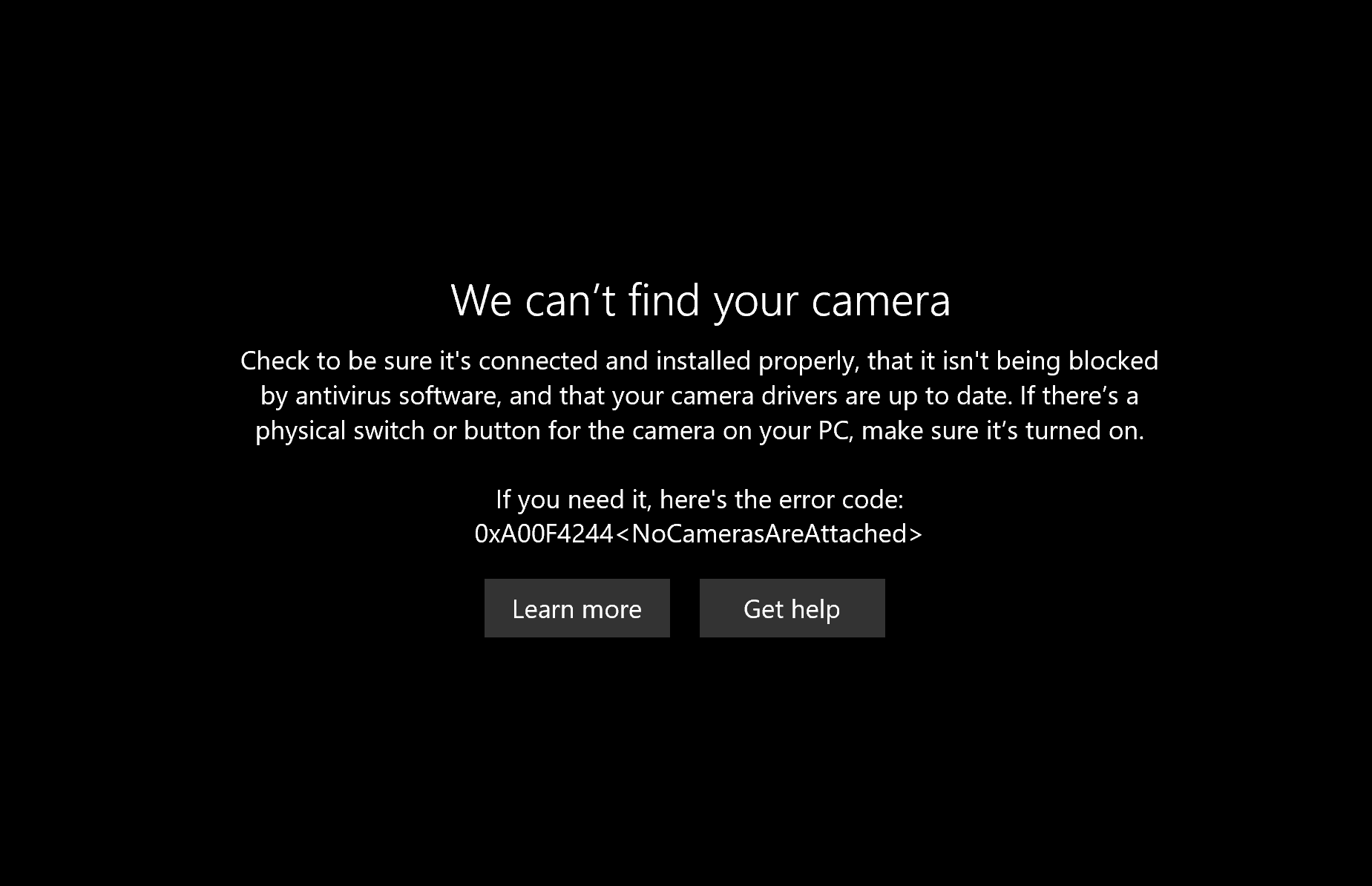1372x886 pixels.
Task: Open Get help for the camera error
Action: pyautogui.click(x=792, y=608)
